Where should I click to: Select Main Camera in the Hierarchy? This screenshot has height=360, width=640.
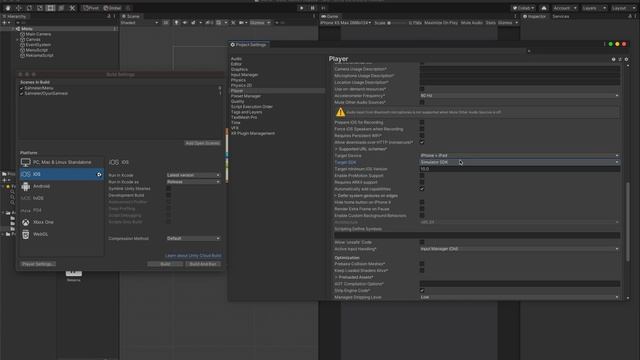click(x=38, y=34)
